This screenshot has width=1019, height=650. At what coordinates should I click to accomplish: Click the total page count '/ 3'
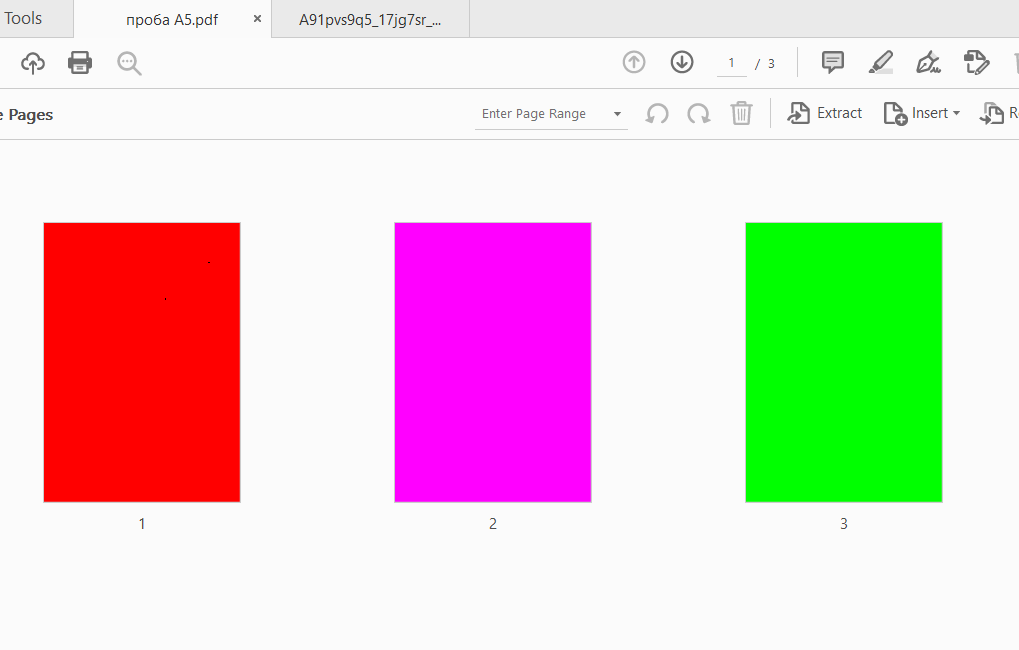[765, 64]
